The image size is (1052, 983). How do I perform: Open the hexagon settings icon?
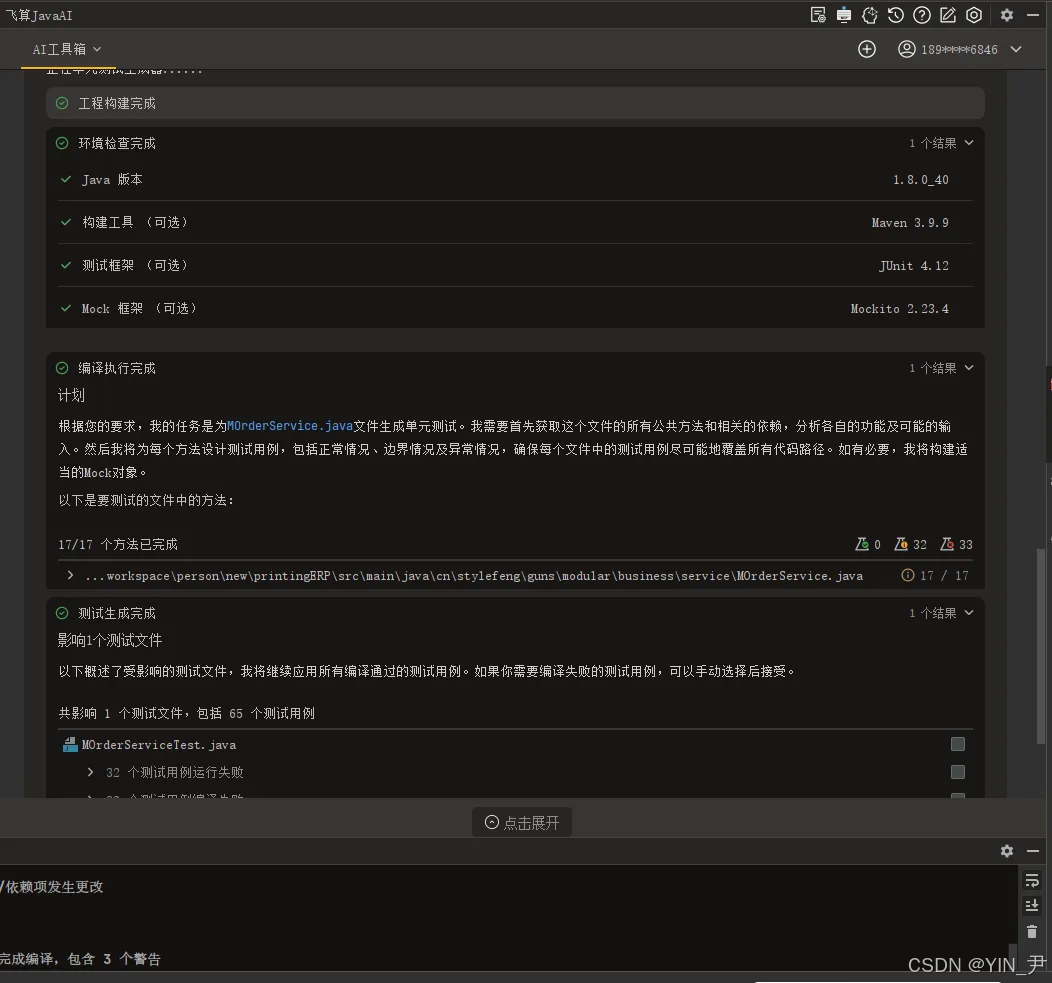pyautogui.click(x=974, y=15)
